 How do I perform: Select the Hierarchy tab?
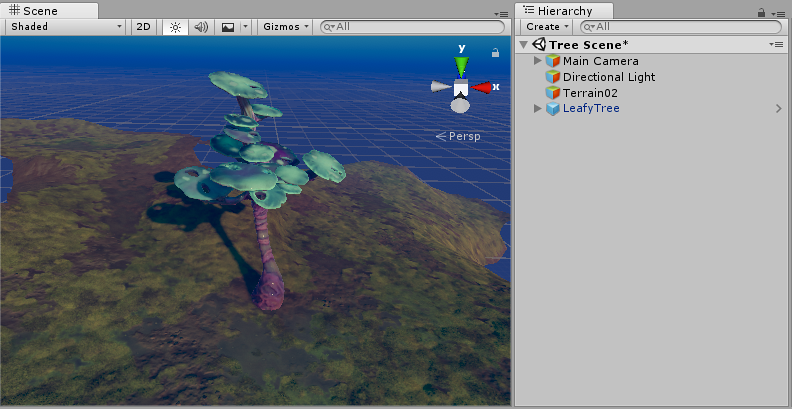click(x=563, y=10)
